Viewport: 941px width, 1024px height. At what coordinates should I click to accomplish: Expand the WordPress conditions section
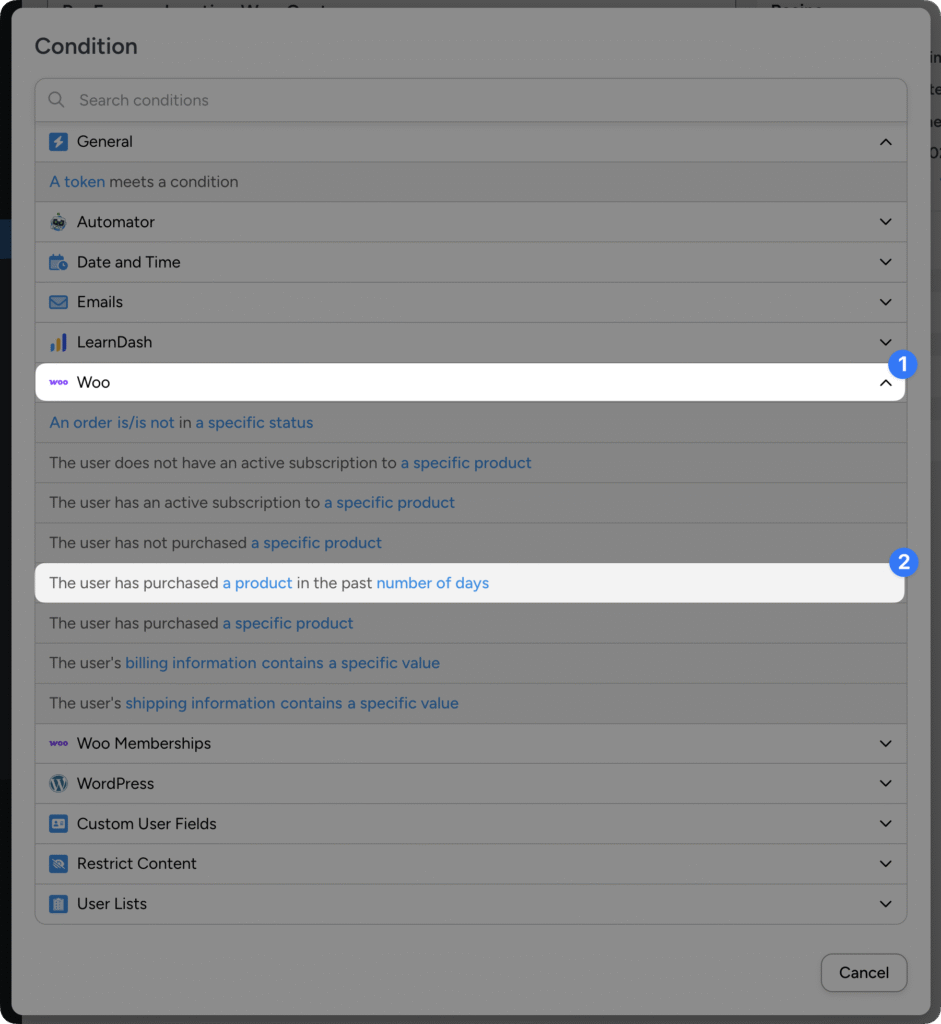885,783
